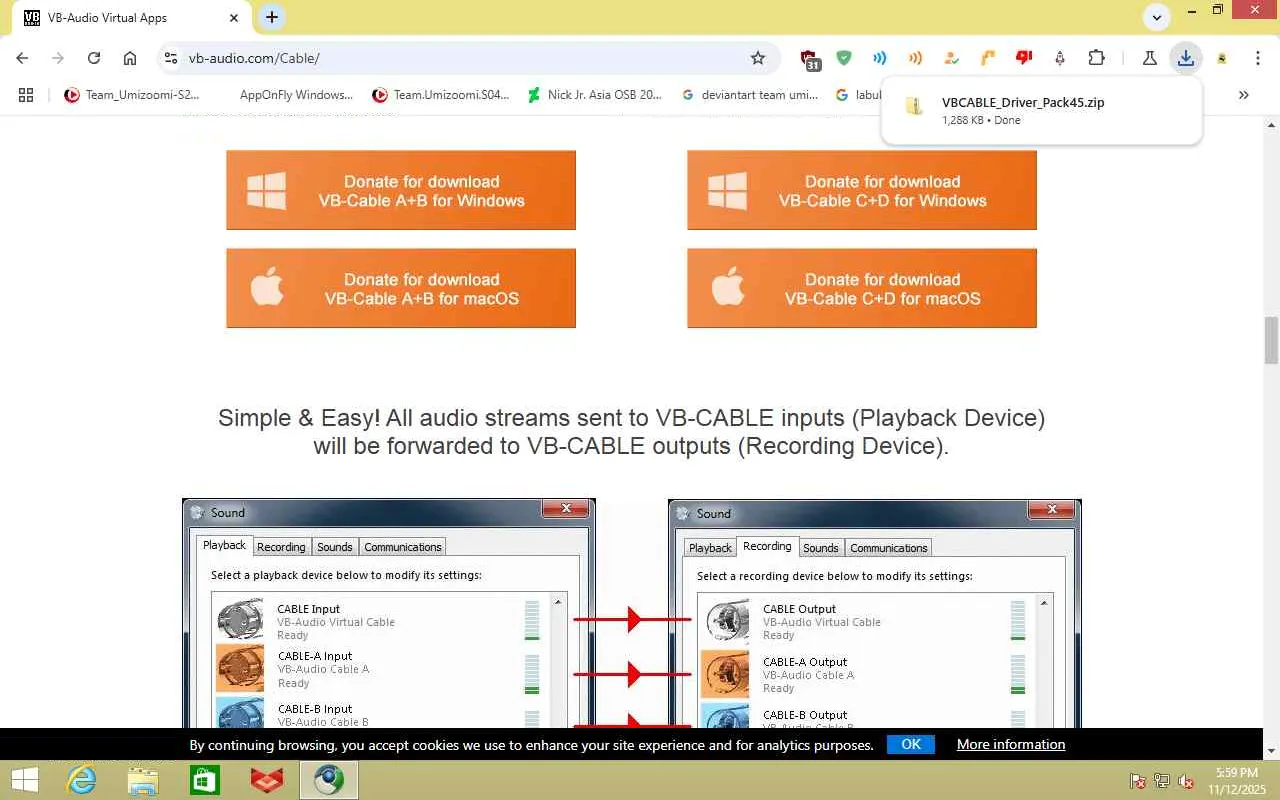Screen dimensions: 1280x800
Task: Open the orange person-checkmark extension
Action: [x=951, y=58]
